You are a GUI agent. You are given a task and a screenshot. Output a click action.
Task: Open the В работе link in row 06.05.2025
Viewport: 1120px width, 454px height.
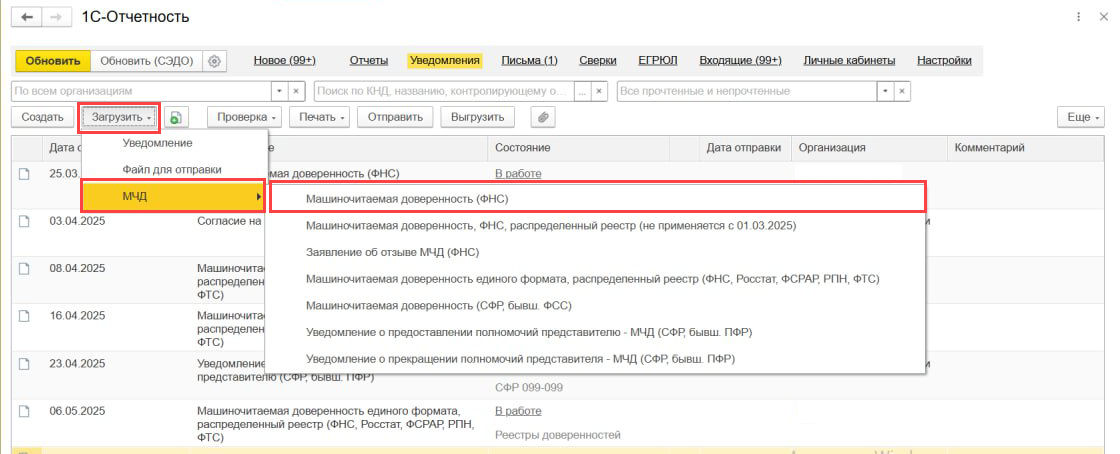click(x=518, y=411)
